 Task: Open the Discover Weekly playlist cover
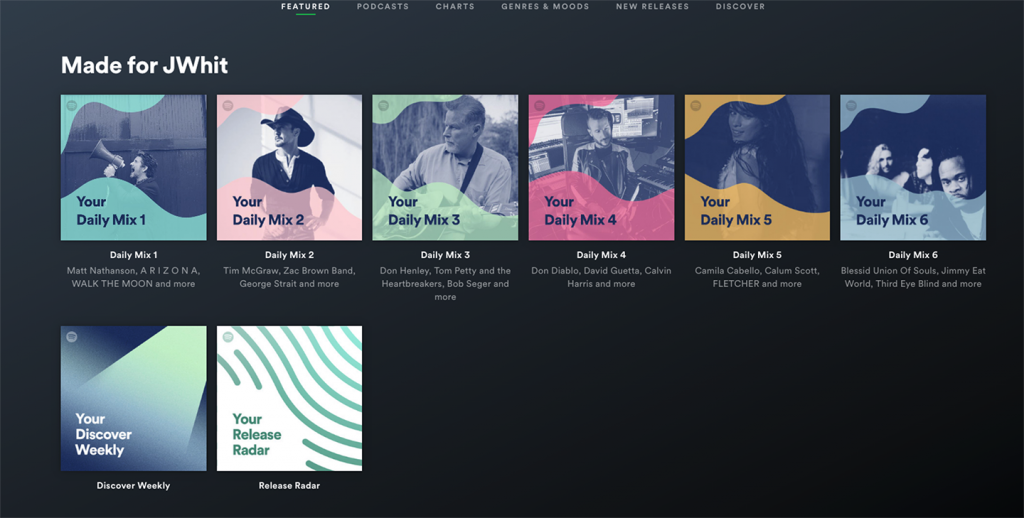133,398
